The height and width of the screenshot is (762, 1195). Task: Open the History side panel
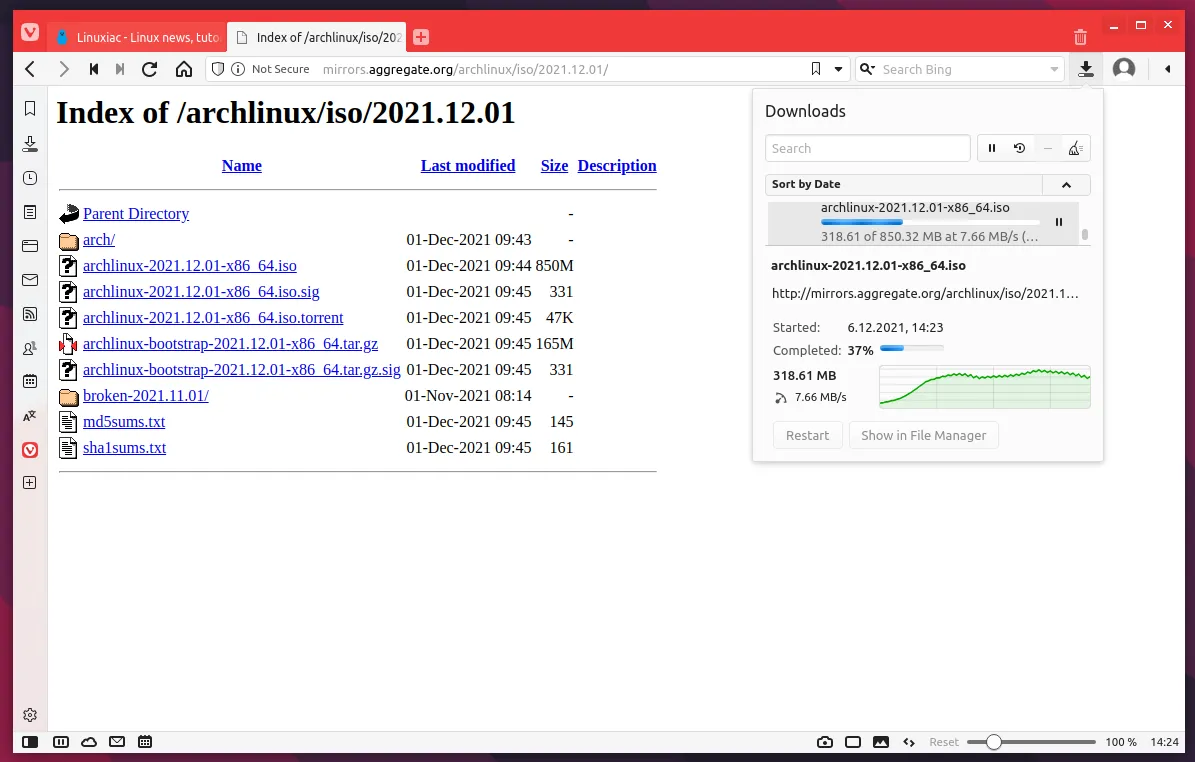[30, 178]
